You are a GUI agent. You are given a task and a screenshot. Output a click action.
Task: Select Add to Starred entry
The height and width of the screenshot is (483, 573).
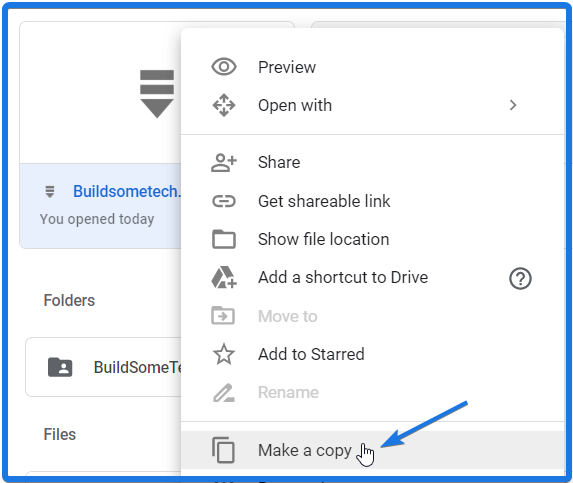373,354
